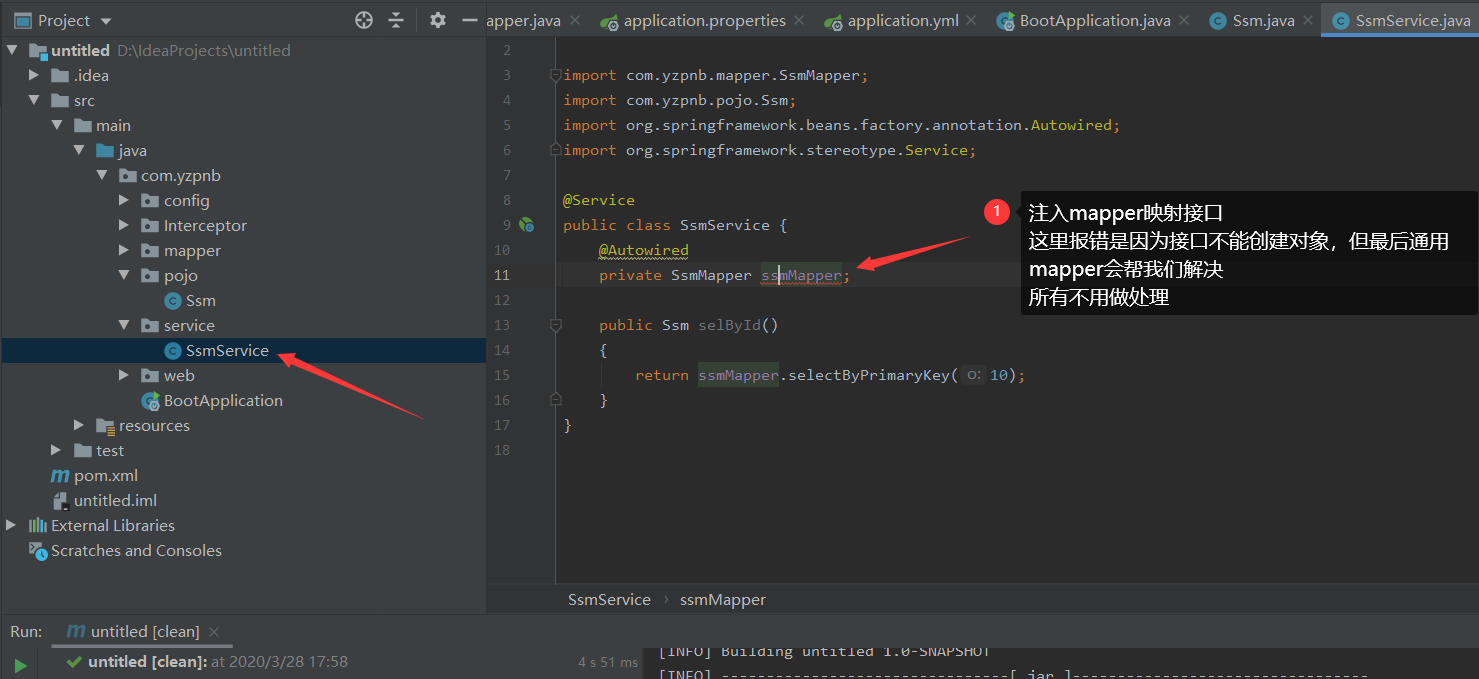Collapse the java folder arrow
Image resolution: width=1479 pixels, height=679 pixels.
pyautogui.click(x=79, y=150)
